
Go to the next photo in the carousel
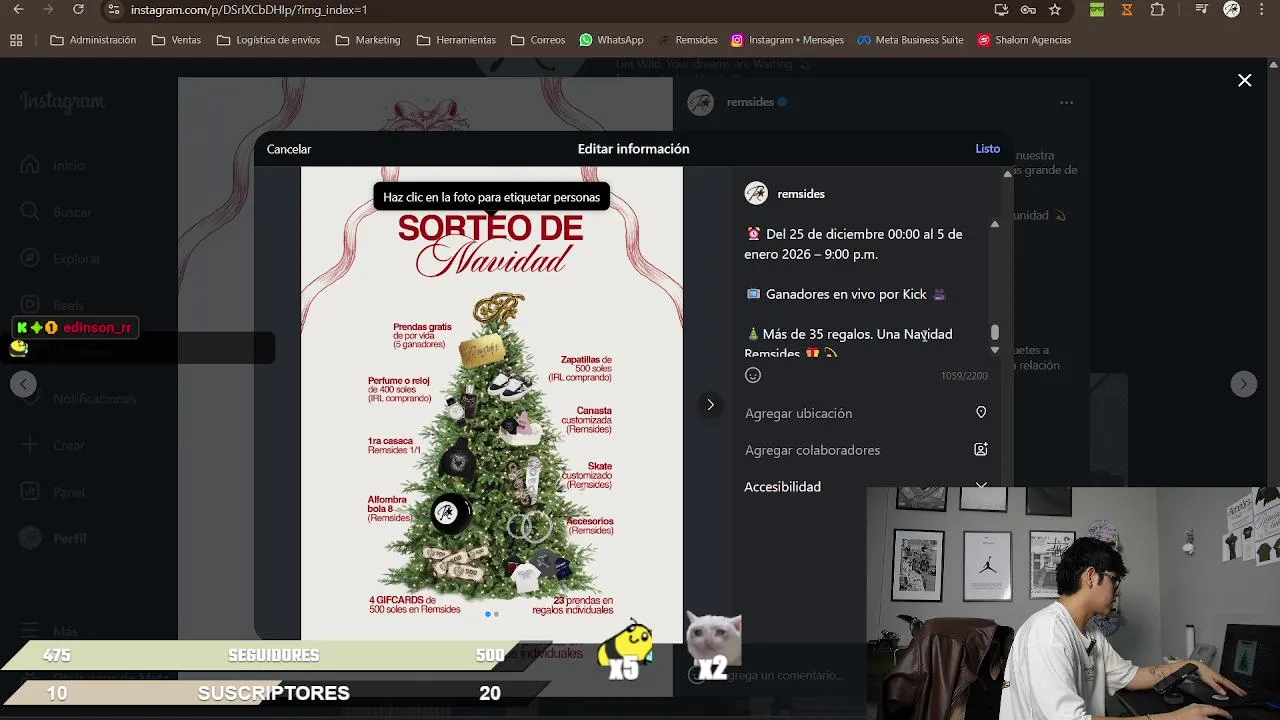pyautogui.click(x=710, y=405)
